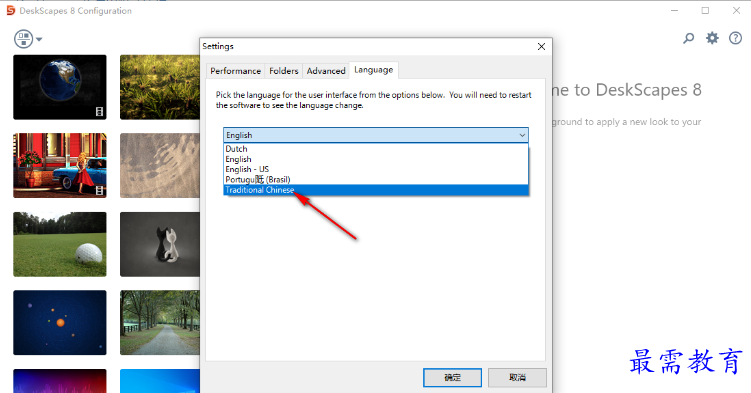Confirm with the 确定 button
This screenshot has height=393, width=751.
tap(452, 377)
